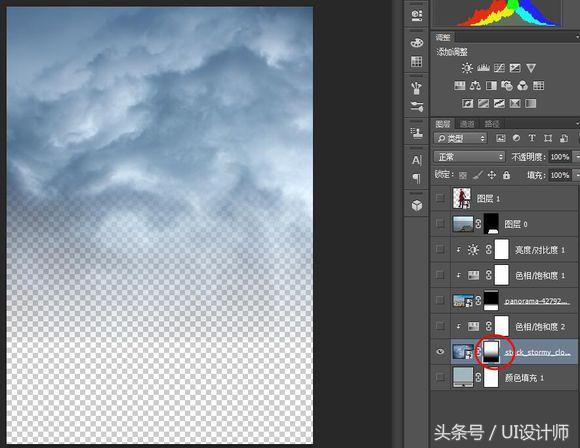Open the 不透明度 opacity slider arrow
Image resolution: width=580 pixels, height=448 pixels.
coord(576,157)
